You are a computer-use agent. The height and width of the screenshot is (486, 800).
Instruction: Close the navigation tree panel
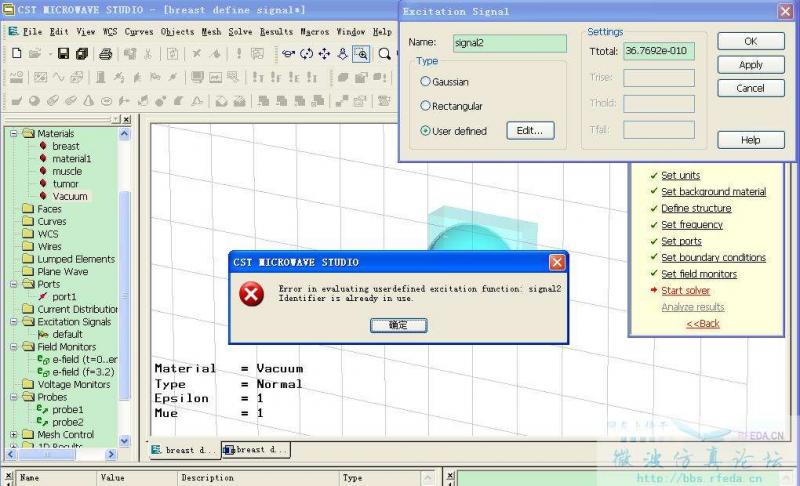(127, 119)
